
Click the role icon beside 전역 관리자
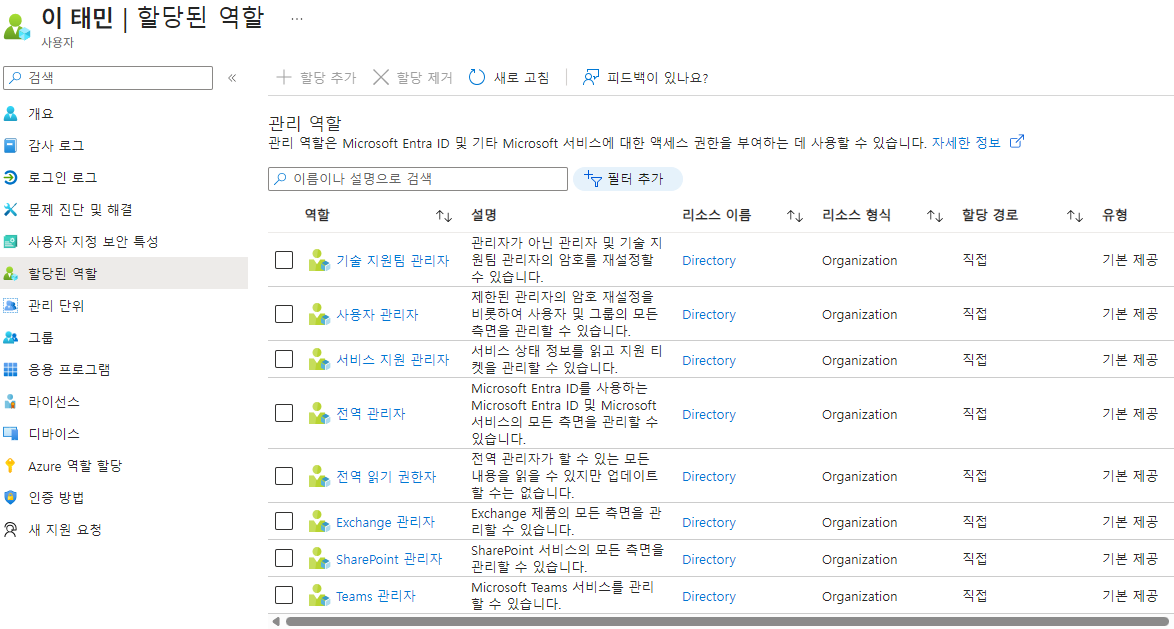(320, 413)
